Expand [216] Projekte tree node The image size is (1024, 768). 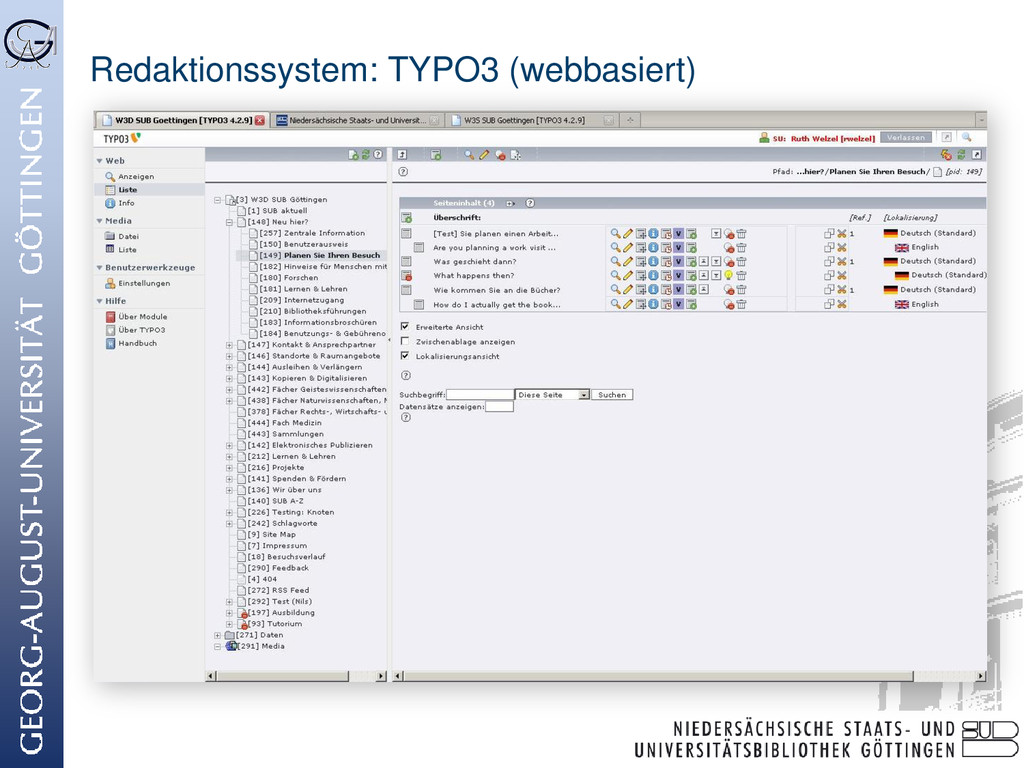(x=229, y=468)
